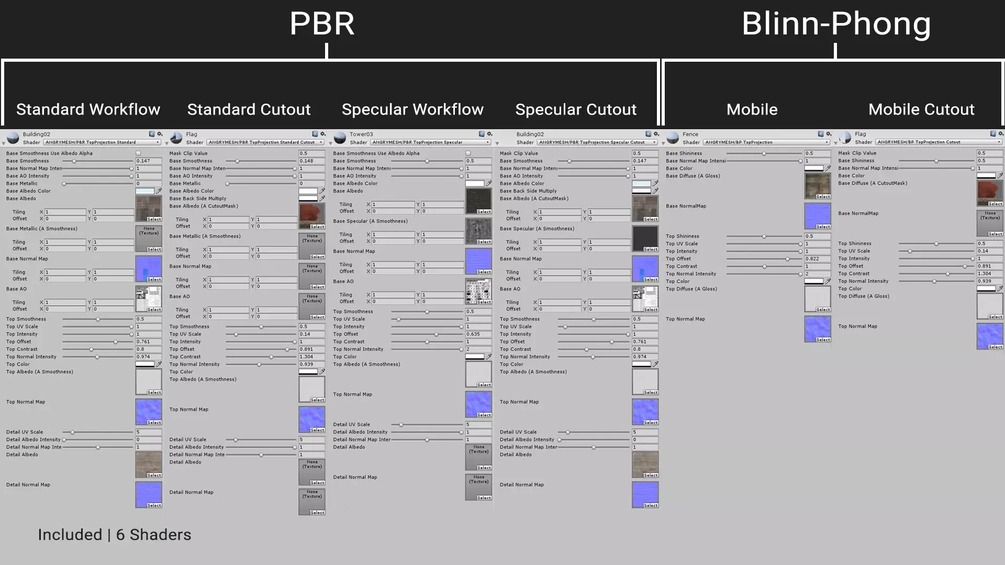Click Standard Cutout Flag material preview icon
The width and height of the screenshot is (1005, 565).
click(176, 138)
